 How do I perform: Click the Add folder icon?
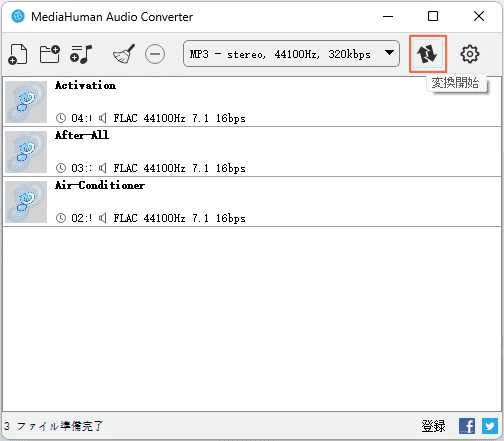coord(50,54)
